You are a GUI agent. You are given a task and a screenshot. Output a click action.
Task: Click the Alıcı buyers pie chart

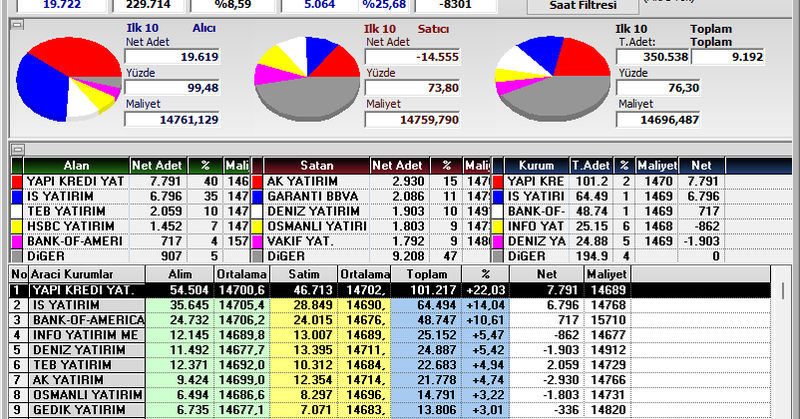69,79
